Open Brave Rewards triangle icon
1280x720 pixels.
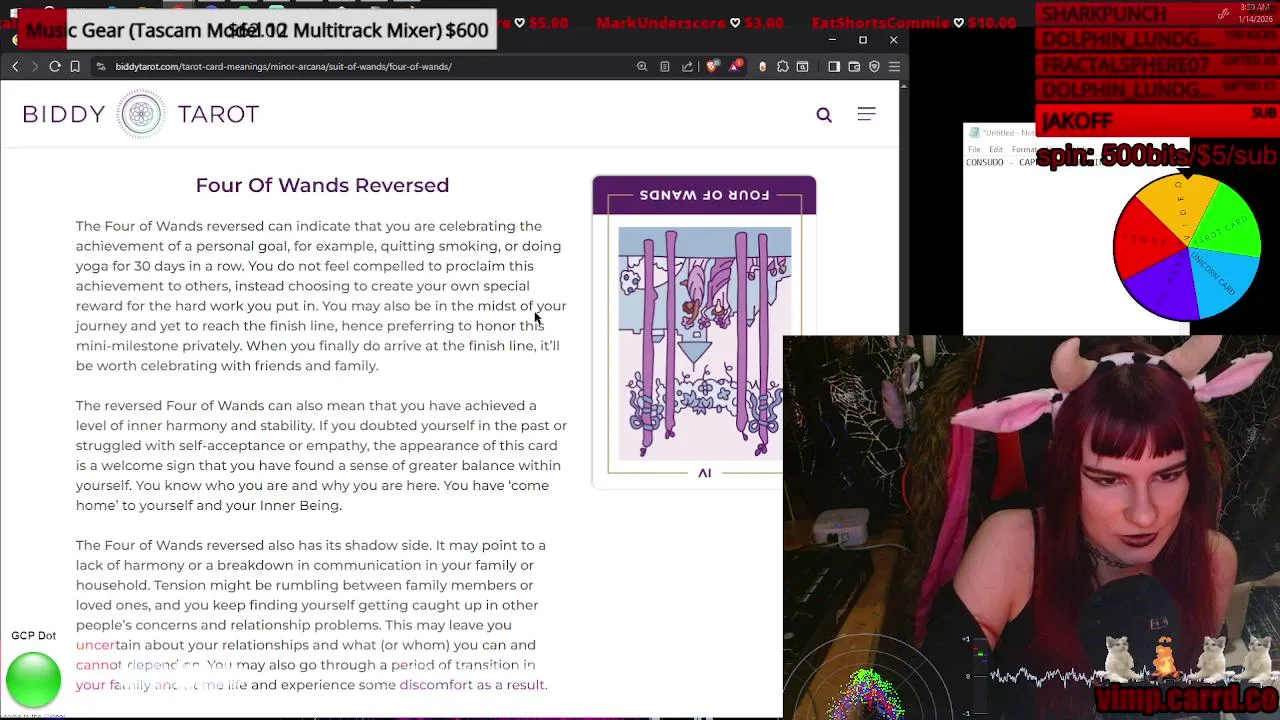[737, 66]
